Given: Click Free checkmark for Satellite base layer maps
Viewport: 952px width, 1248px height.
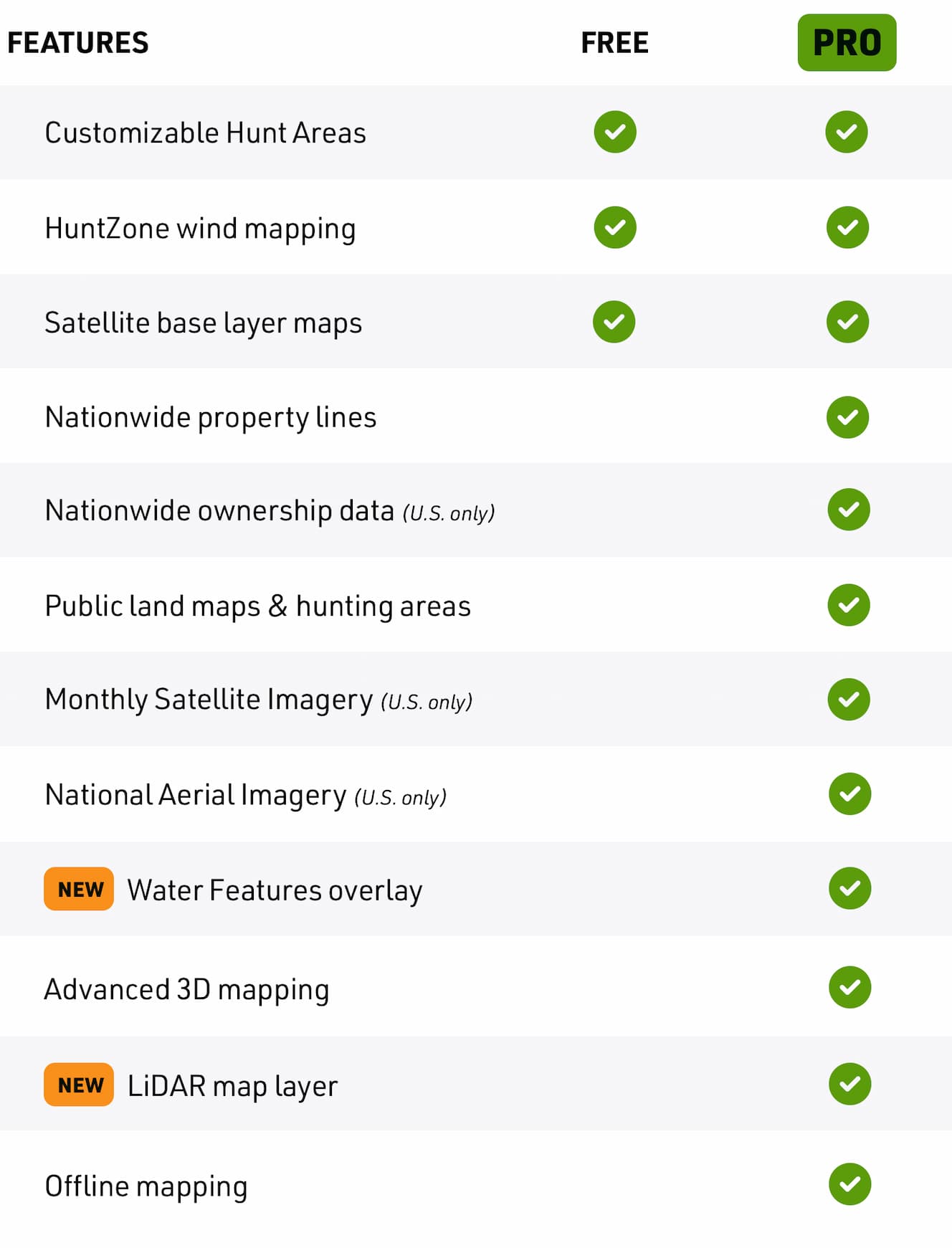Looking at the screenshot, I should (x=614, y=322).
